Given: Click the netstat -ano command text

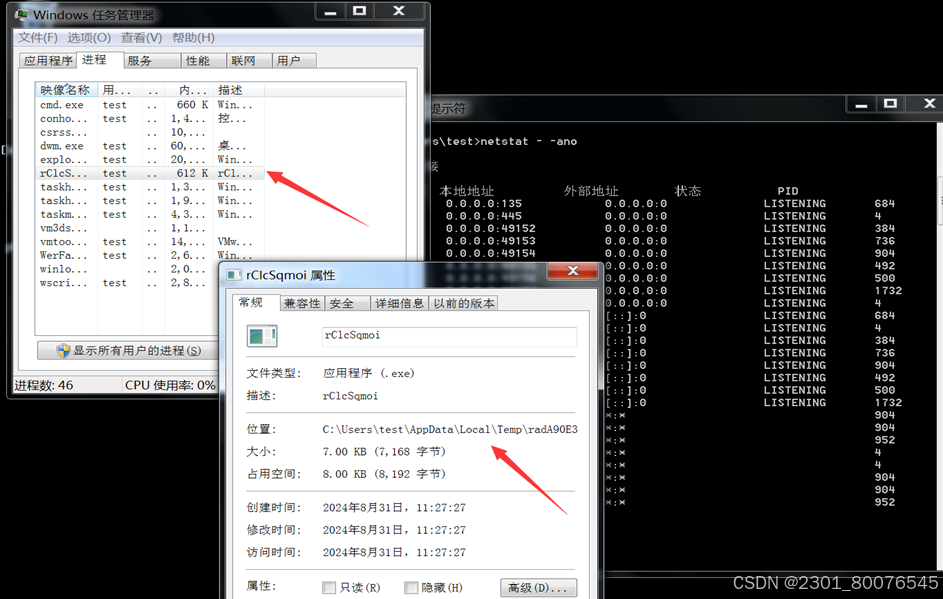Looking at the screenshot, I should point(529,141).
